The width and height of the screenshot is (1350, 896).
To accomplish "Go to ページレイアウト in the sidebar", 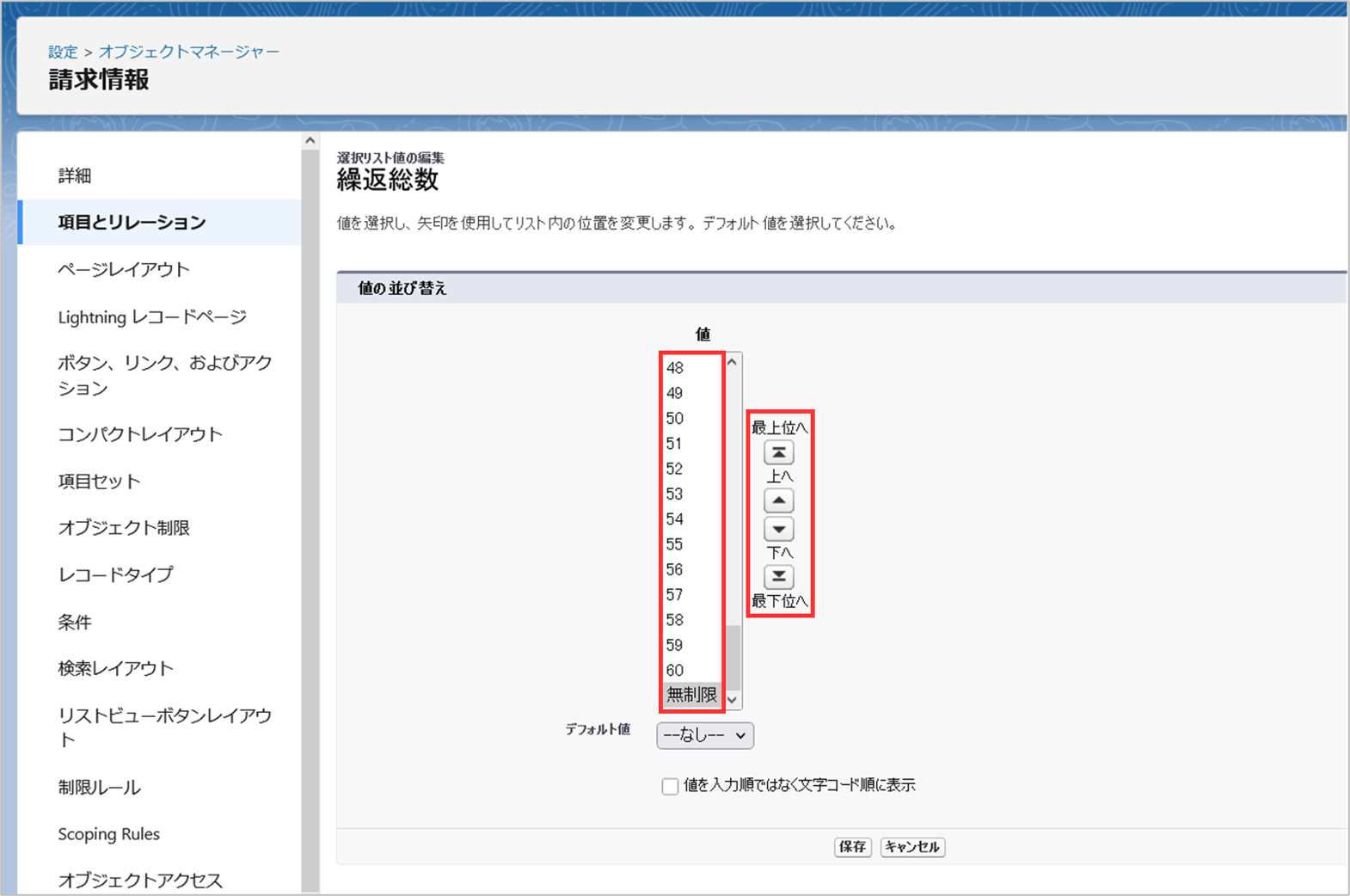I will coord(123,269).
